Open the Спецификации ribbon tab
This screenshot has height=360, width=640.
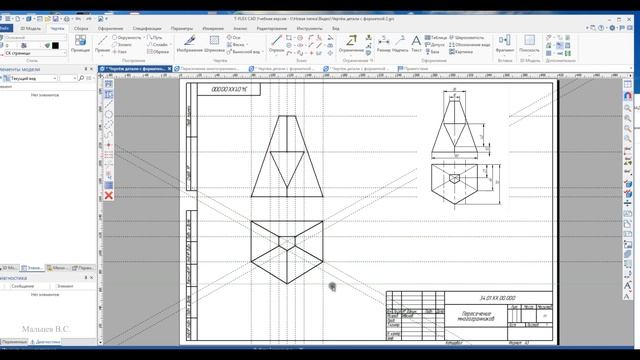click(147, 28)
